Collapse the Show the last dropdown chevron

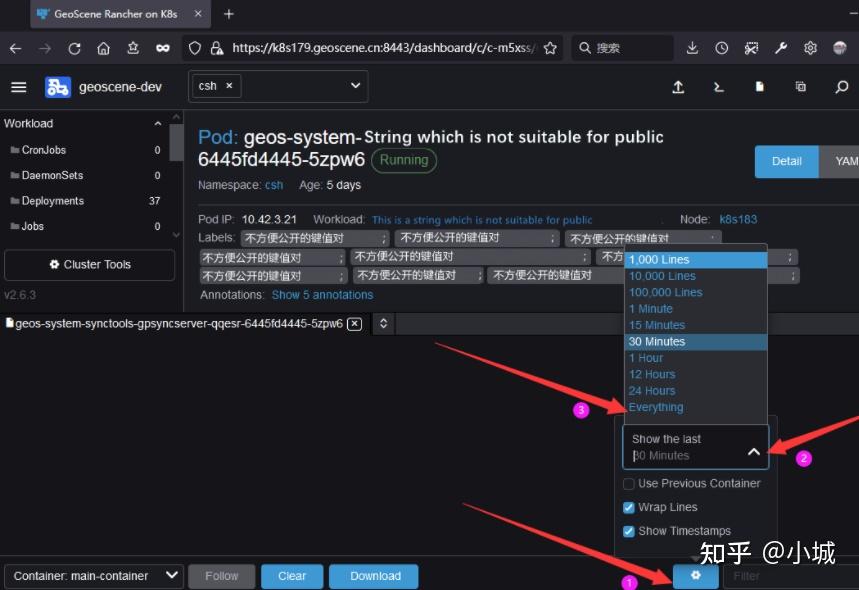tap(755, 451)
